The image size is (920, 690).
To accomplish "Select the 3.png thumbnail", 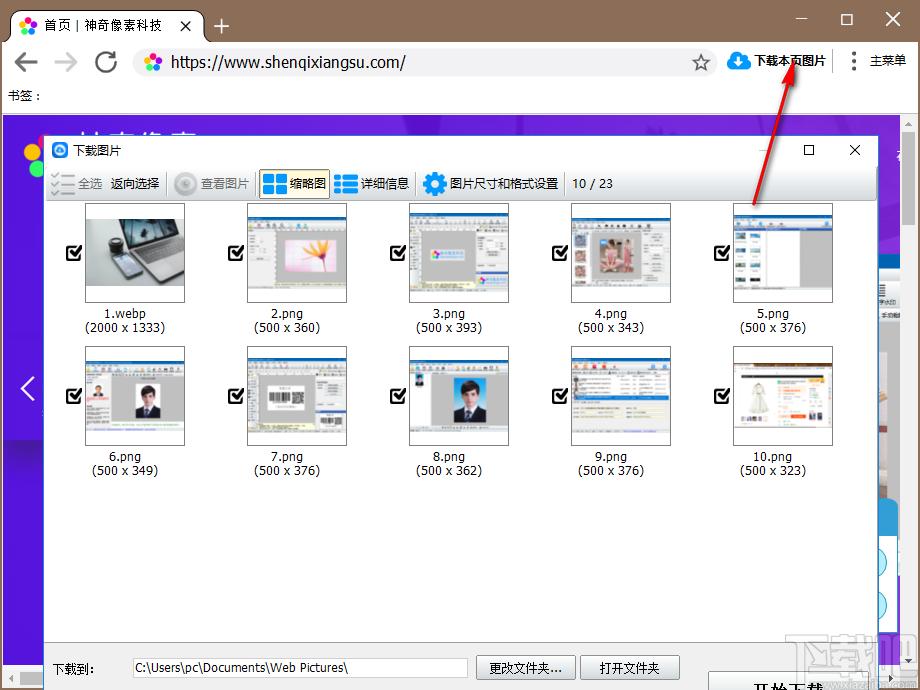I will click(459, 253).
